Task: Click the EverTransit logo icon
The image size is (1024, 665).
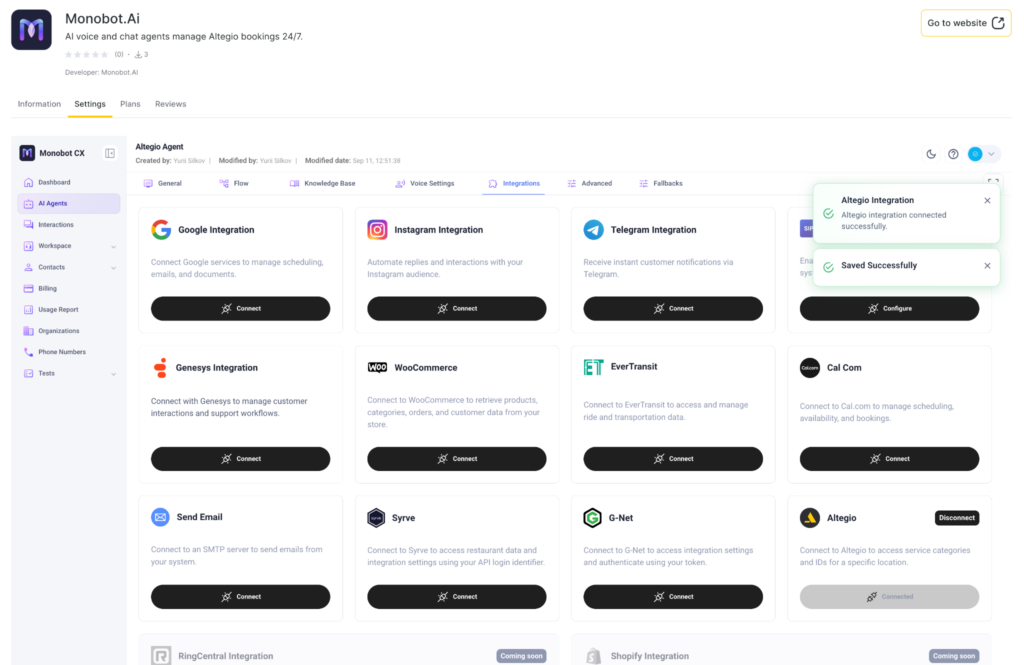Action: (594, 367)
